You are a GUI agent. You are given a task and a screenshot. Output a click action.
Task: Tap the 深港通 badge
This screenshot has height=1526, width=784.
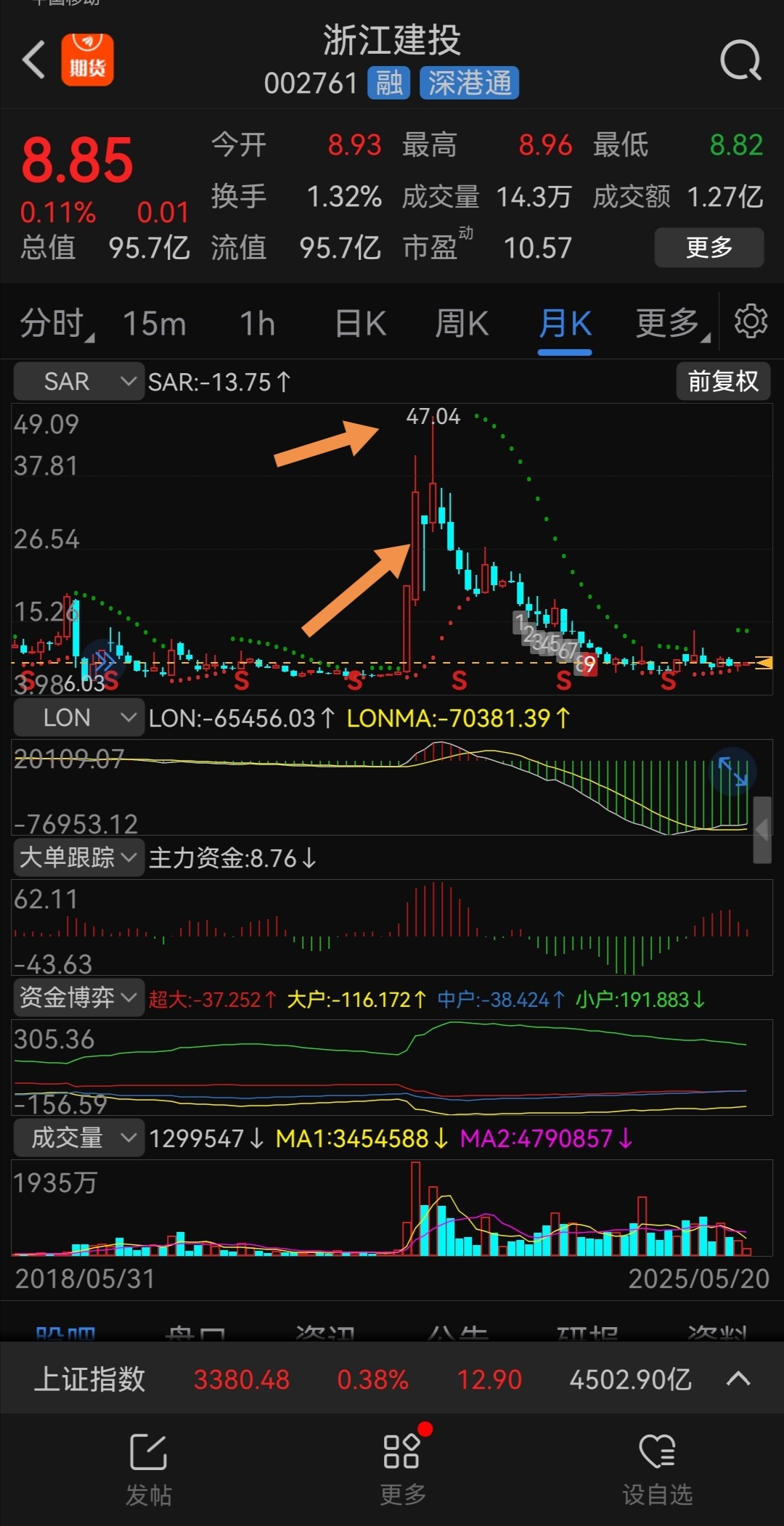[x=470, y=83]
